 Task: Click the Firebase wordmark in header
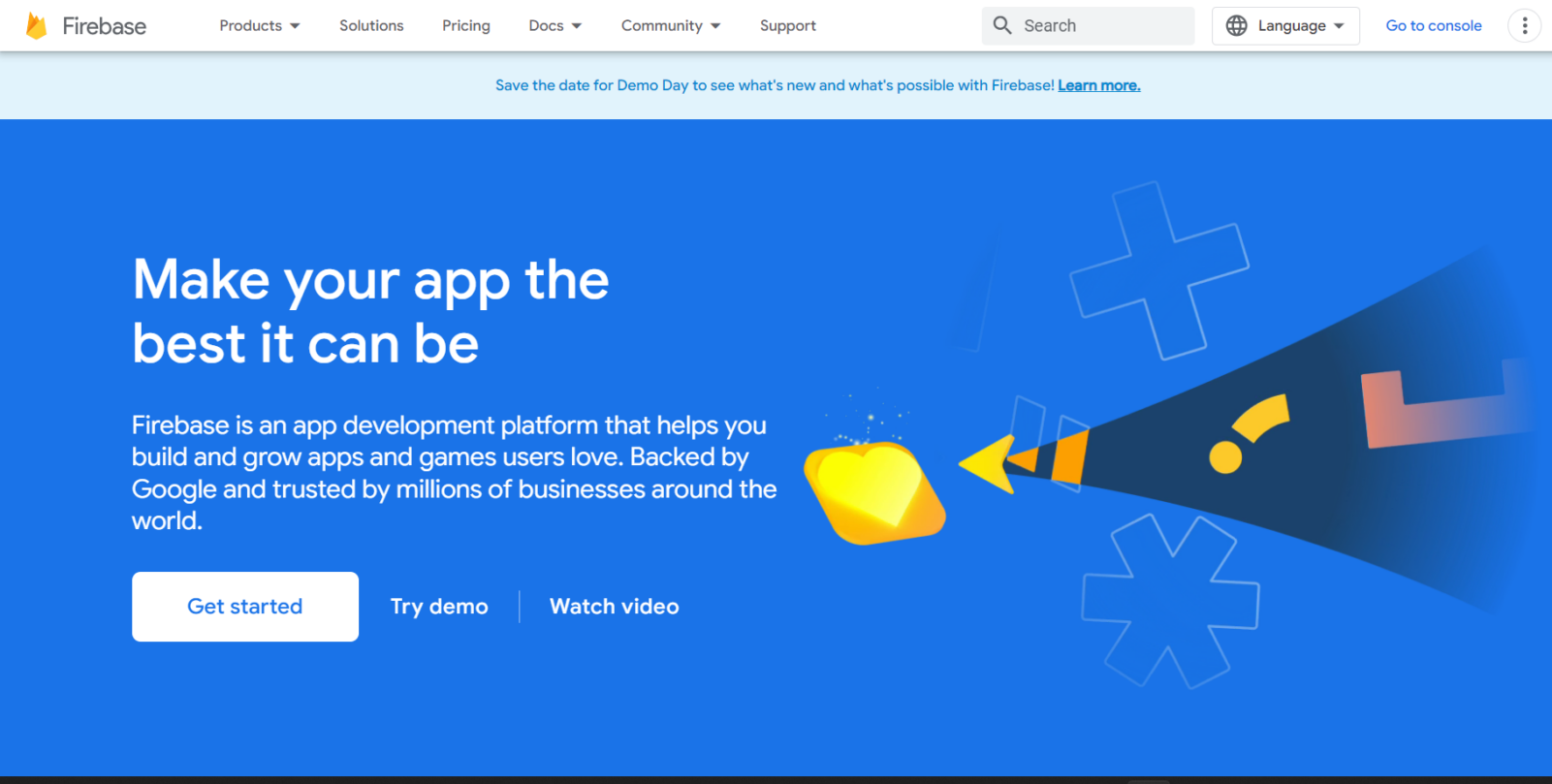[105, 26]
